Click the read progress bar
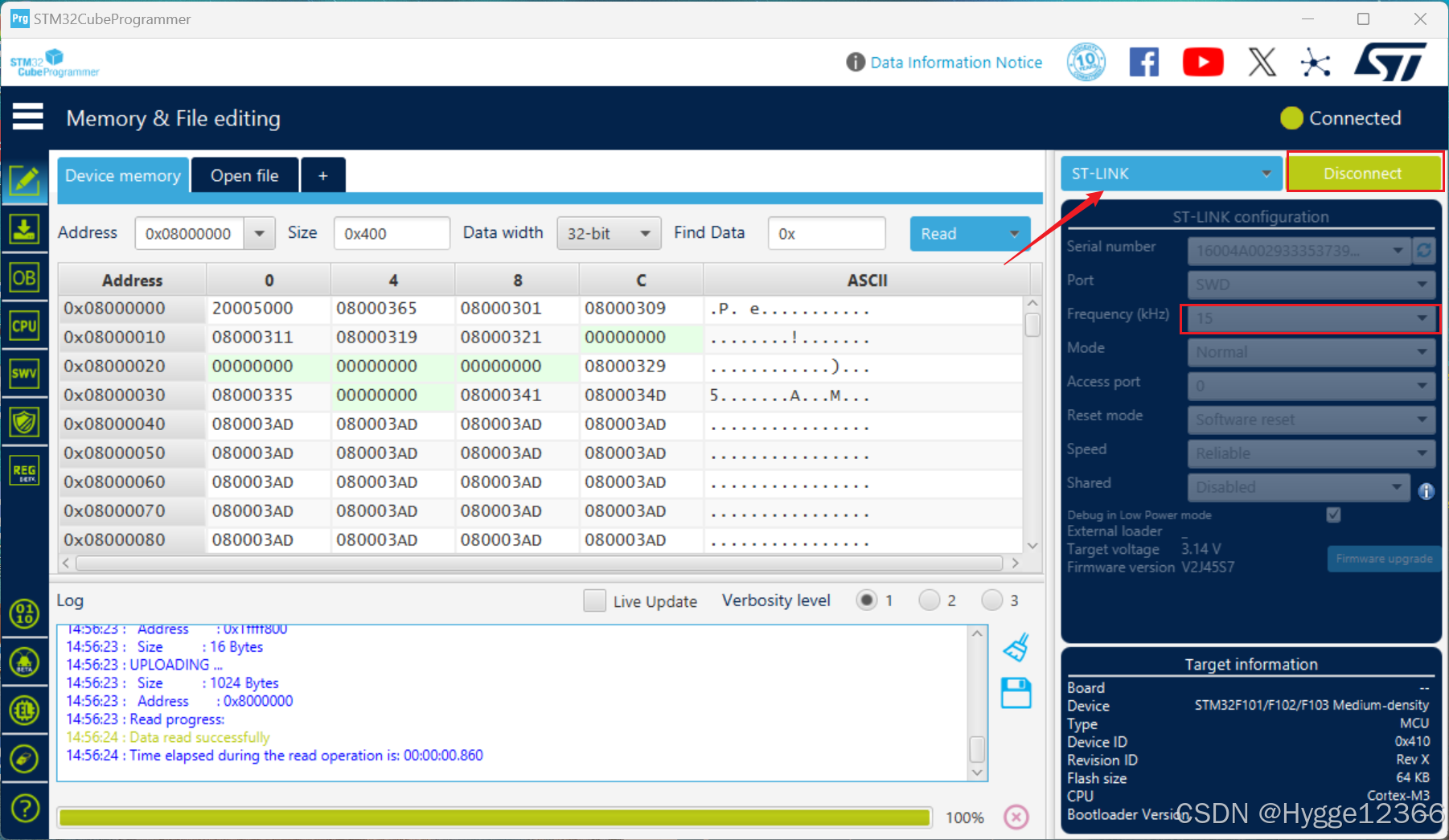 (495, 817)
